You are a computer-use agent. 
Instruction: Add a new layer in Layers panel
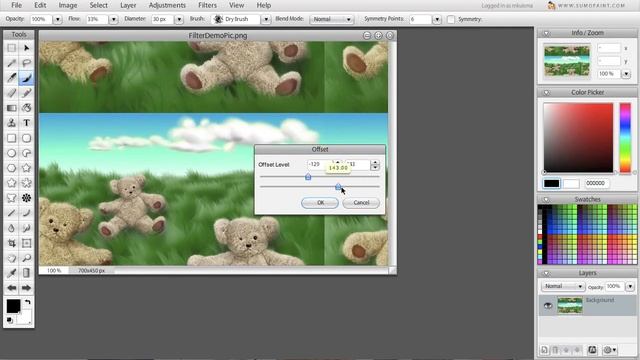(x=544, y=350)
